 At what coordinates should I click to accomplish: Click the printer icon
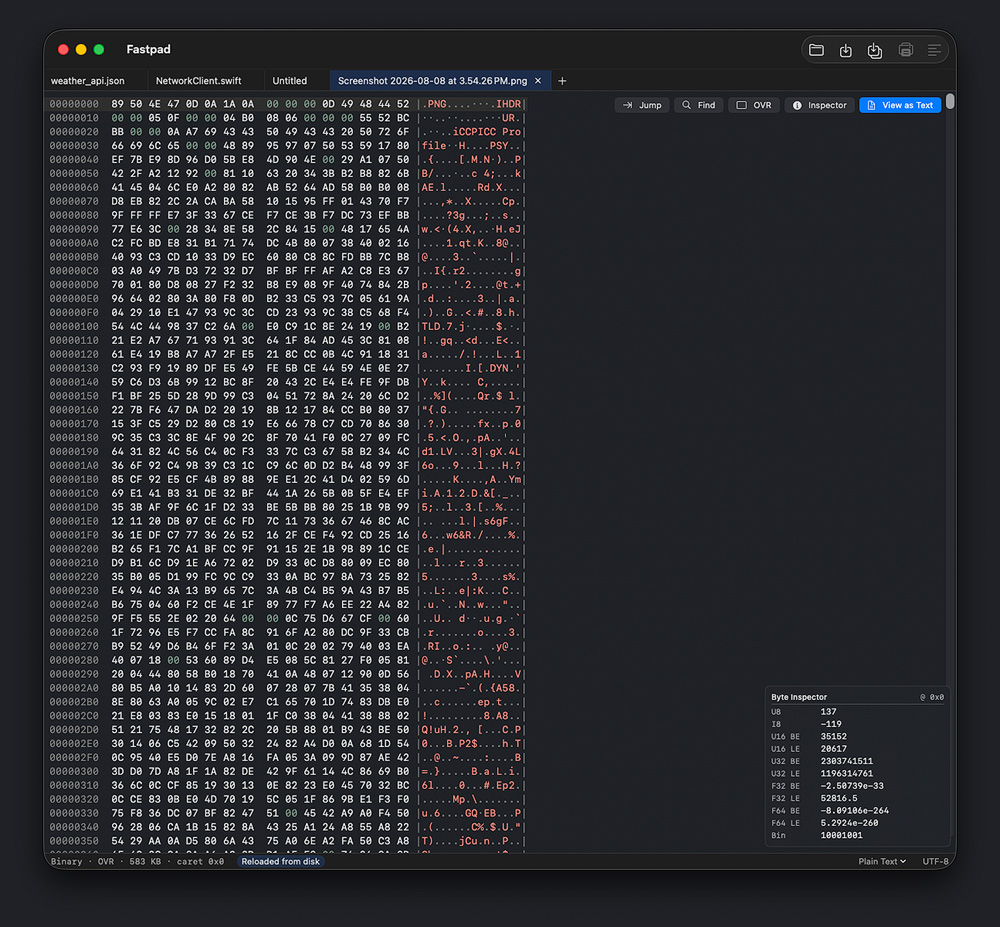906,50
